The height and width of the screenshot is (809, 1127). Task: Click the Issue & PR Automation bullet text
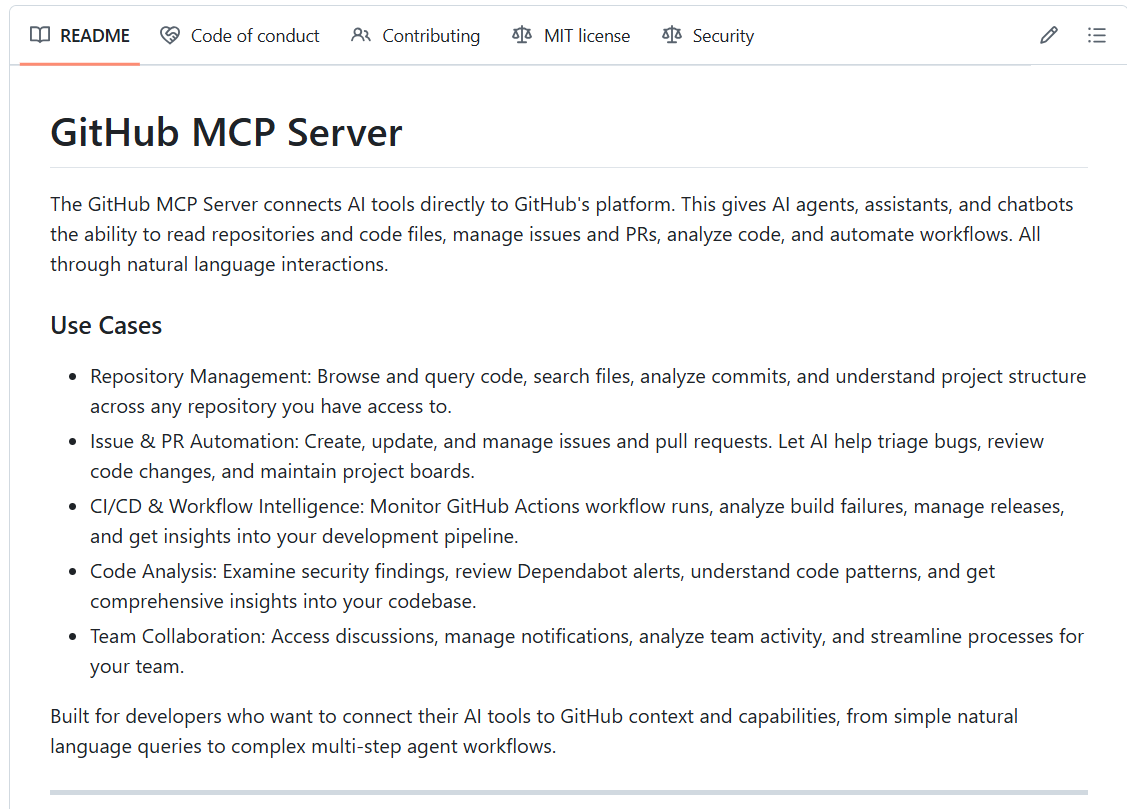567,456
